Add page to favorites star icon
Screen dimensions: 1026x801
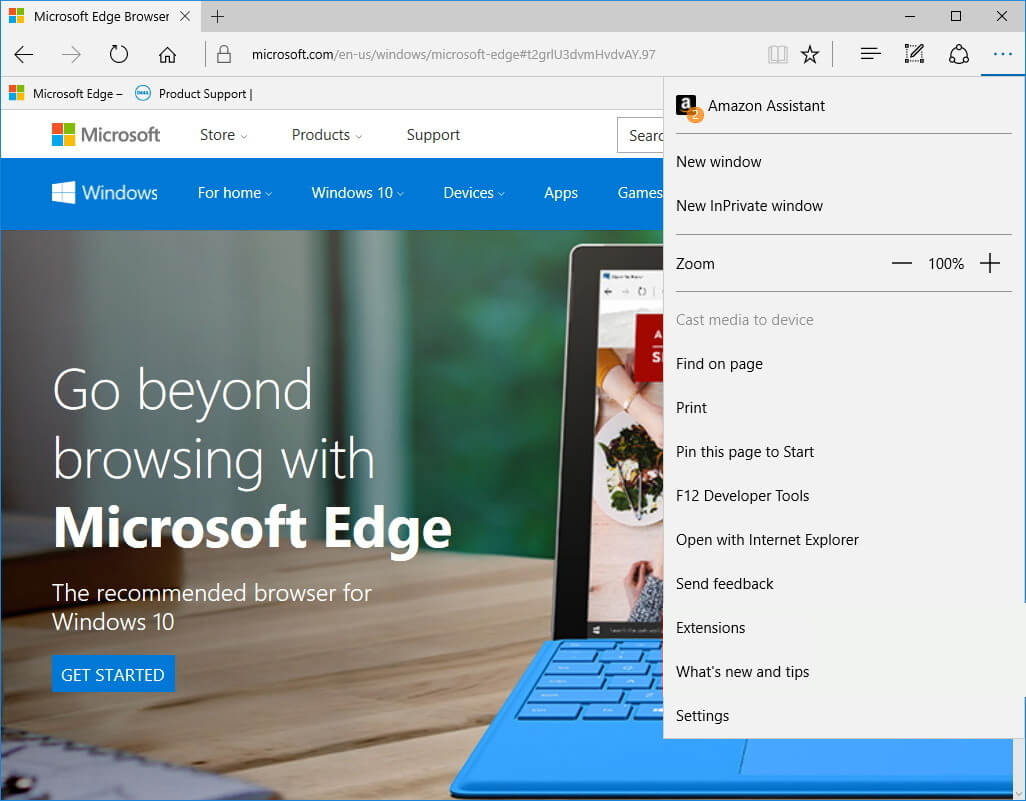[x=810, y=54]
